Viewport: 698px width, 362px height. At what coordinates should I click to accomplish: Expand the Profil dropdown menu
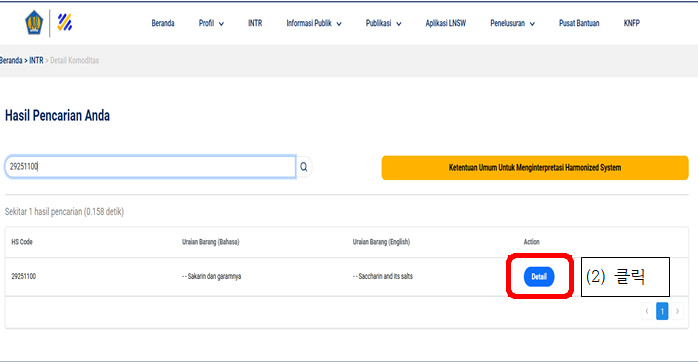pyautogui.click(x=211, y=23)
